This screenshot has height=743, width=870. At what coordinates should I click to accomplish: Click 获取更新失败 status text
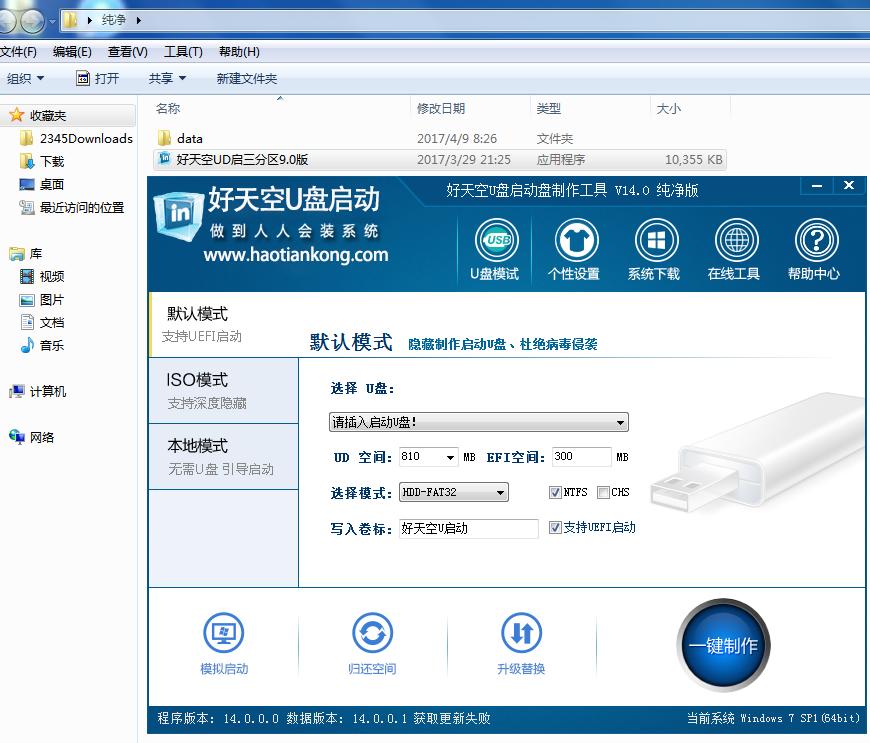[x=452, y=719]
